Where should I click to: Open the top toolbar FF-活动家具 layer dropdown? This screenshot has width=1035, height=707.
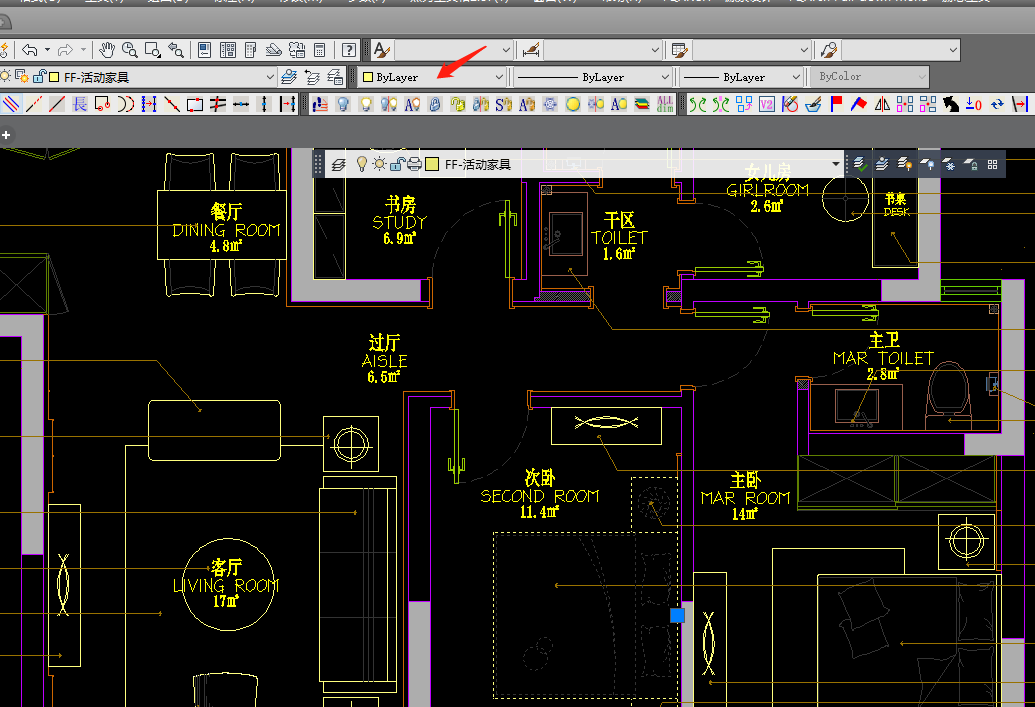pyautogui.click(x=269, y=77)
